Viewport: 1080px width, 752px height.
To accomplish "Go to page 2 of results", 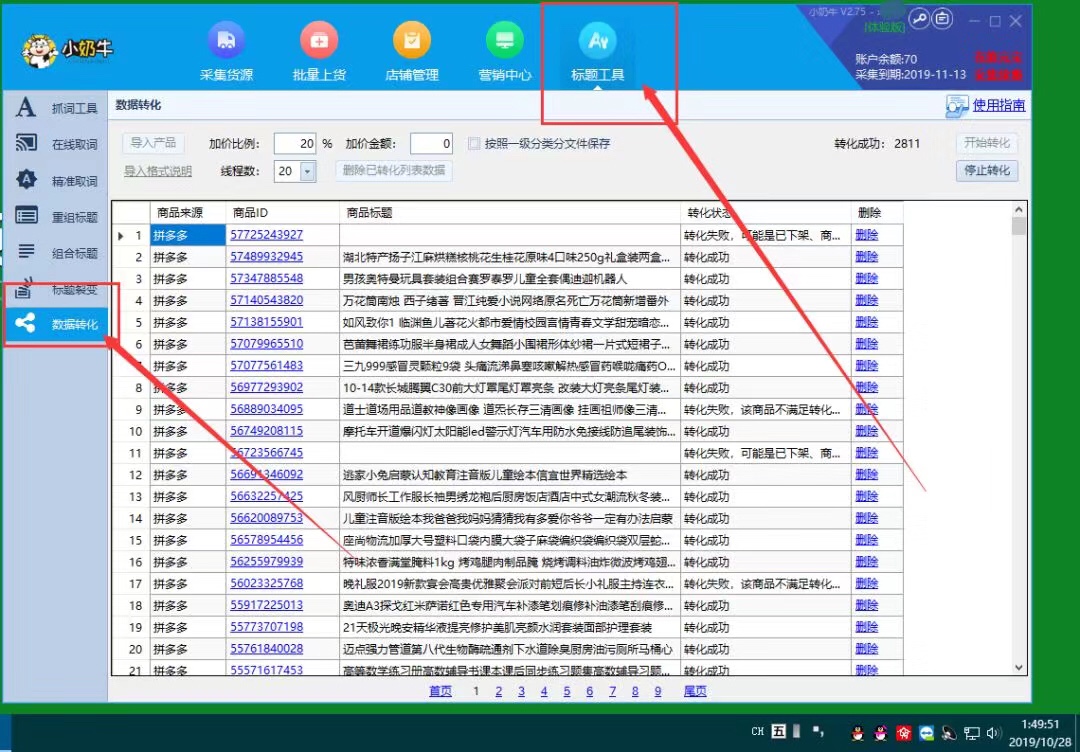I will [499, 691].
